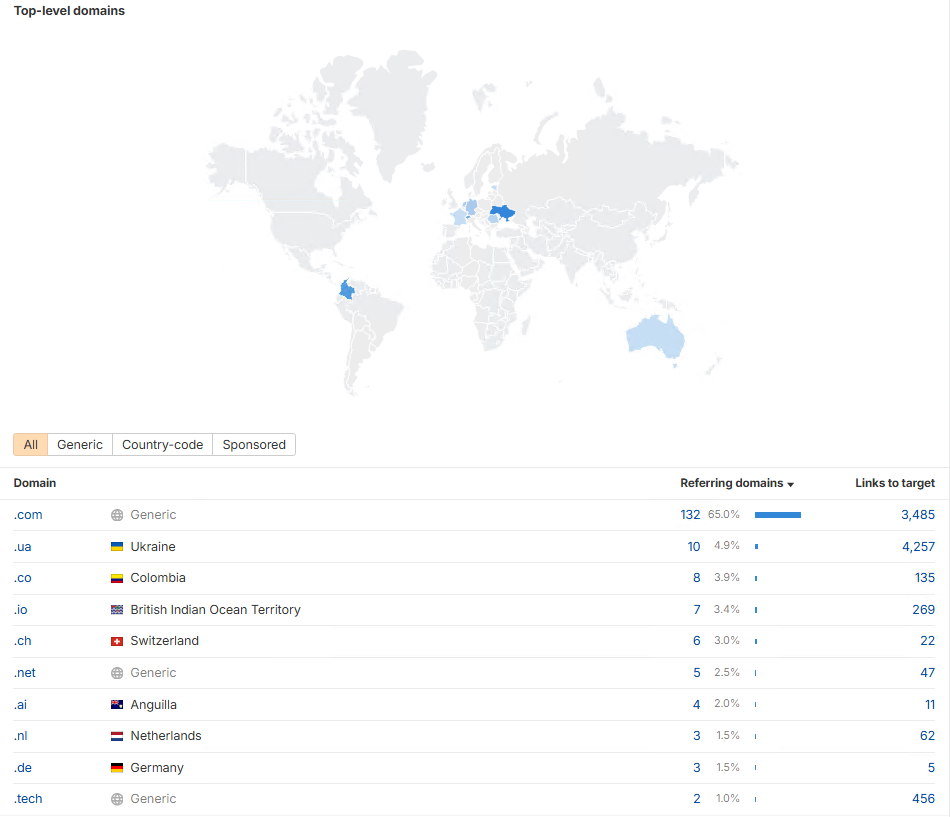This screenshot has width=950, height=817.
Task: Click 269 links to target value
Action: pos(923,610)
